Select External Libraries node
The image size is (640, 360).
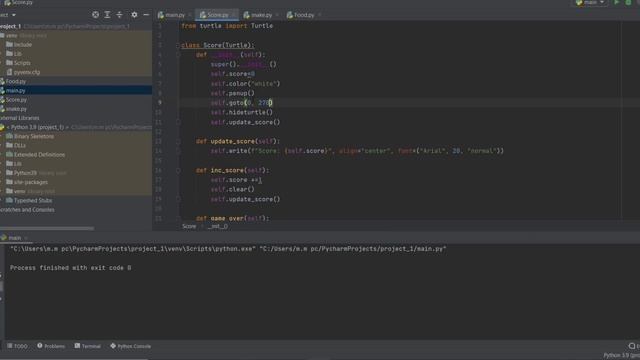pos(20,118)
